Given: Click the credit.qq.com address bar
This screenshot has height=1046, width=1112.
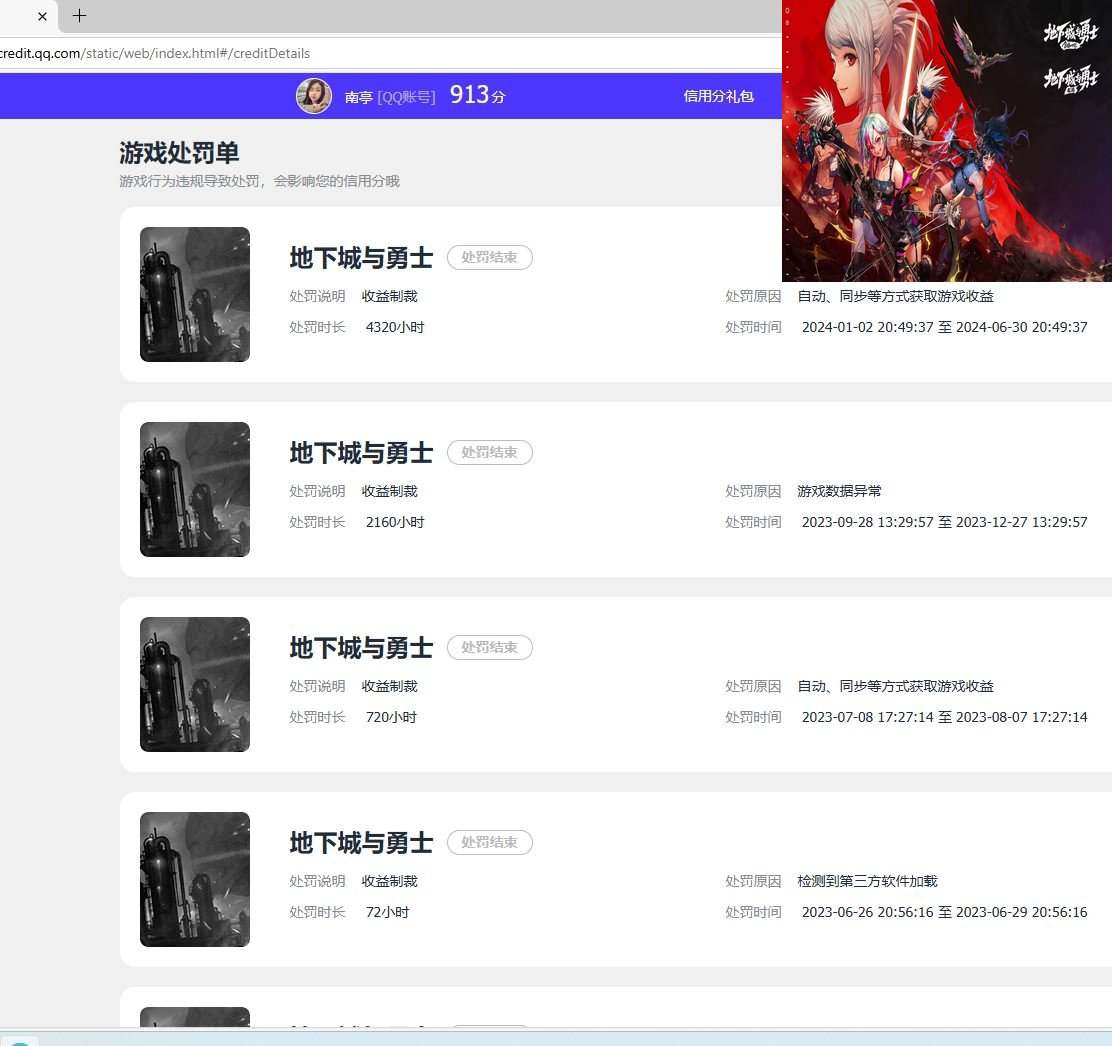Looking at the screenshot, I should (390, 53).
